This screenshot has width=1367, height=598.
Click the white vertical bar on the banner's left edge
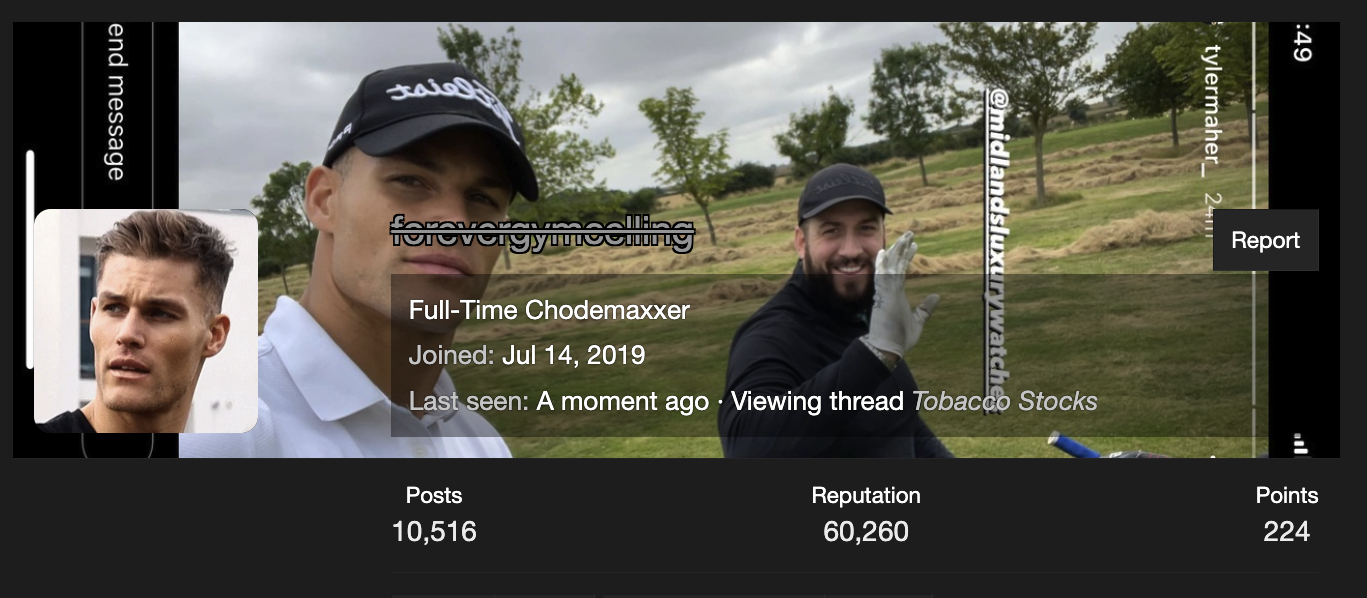point(30,260)
